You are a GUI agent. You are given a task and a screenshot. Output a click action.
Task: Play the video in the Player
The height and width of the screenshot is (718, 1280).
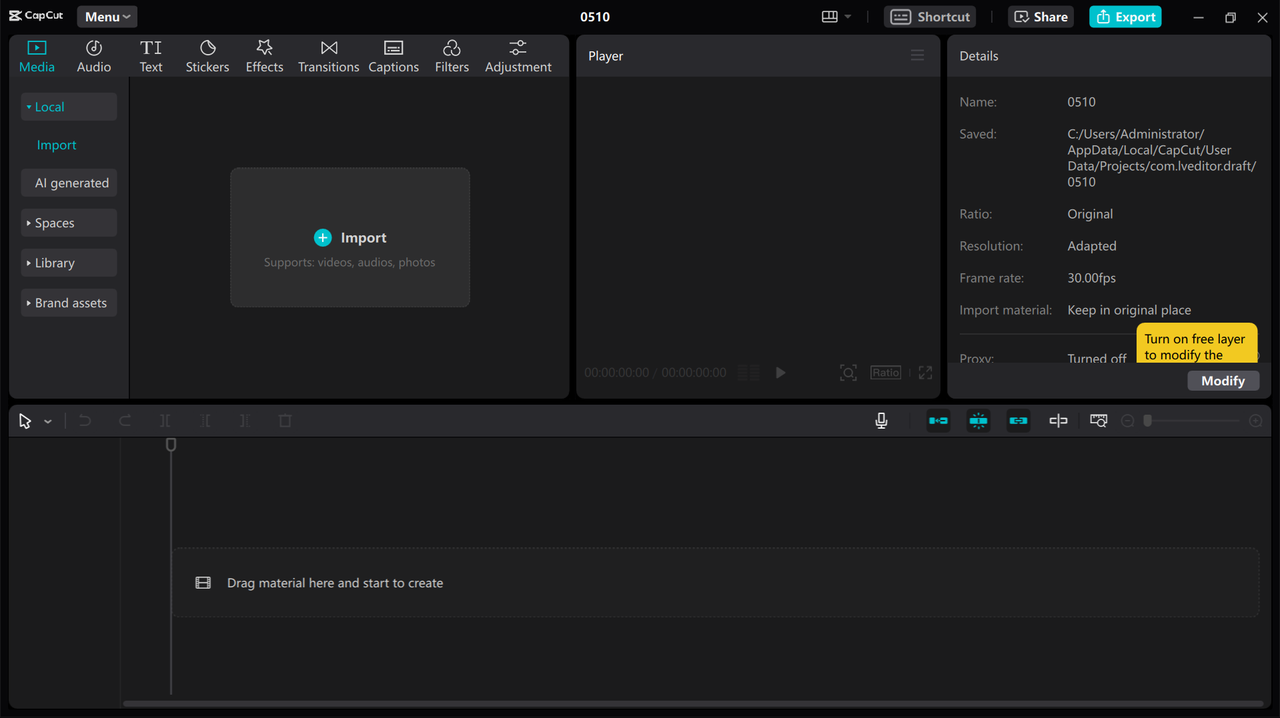click(781, 373)
